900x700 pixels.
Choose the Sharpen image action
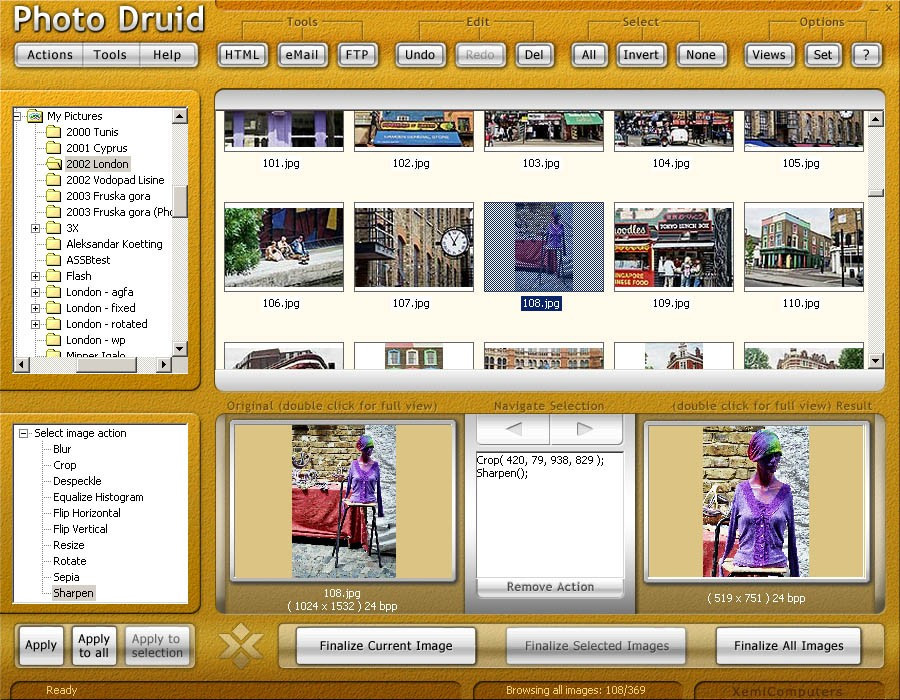(73, 593)
